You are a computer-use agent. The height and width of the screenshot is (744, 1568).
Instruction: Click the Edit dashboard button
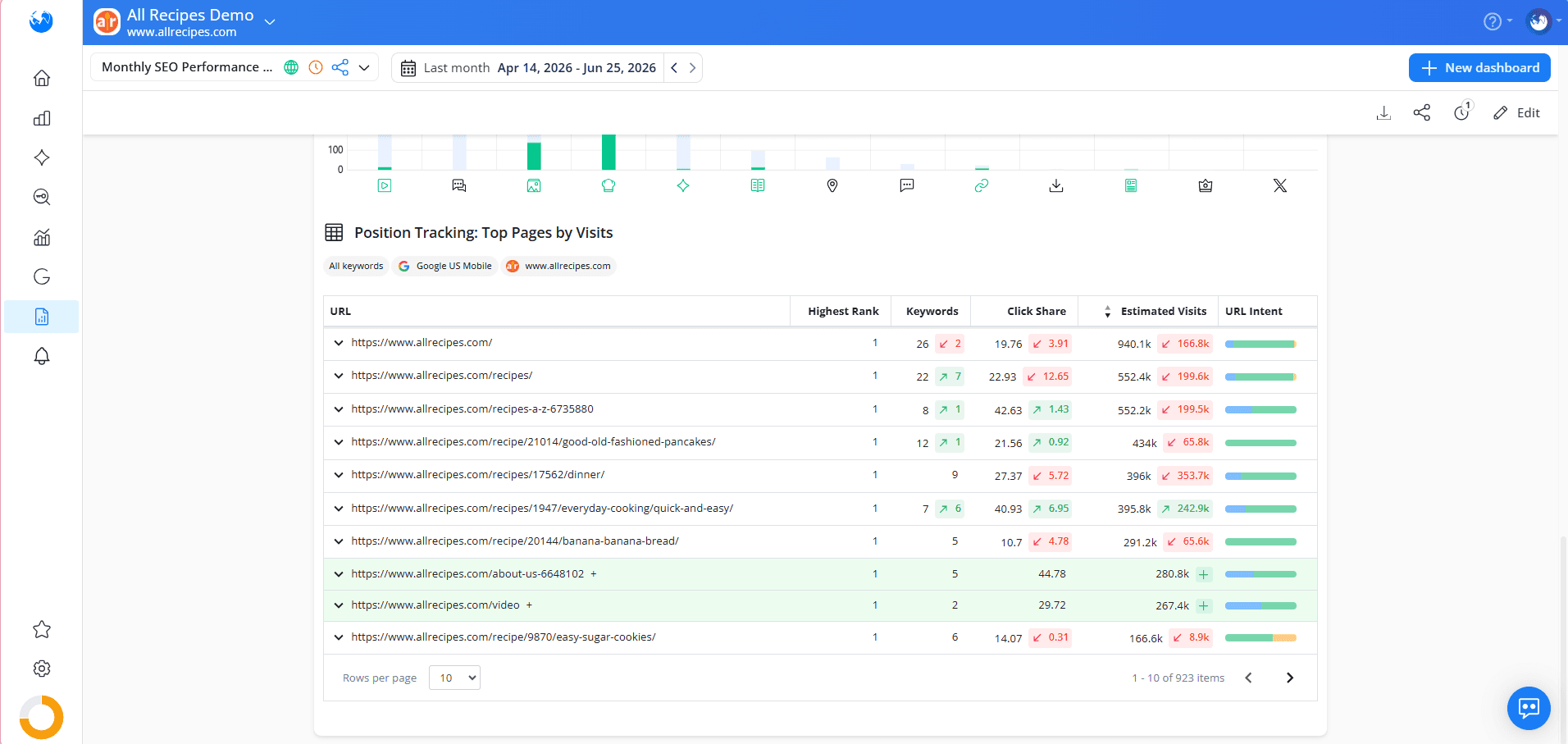point(1517,113)
